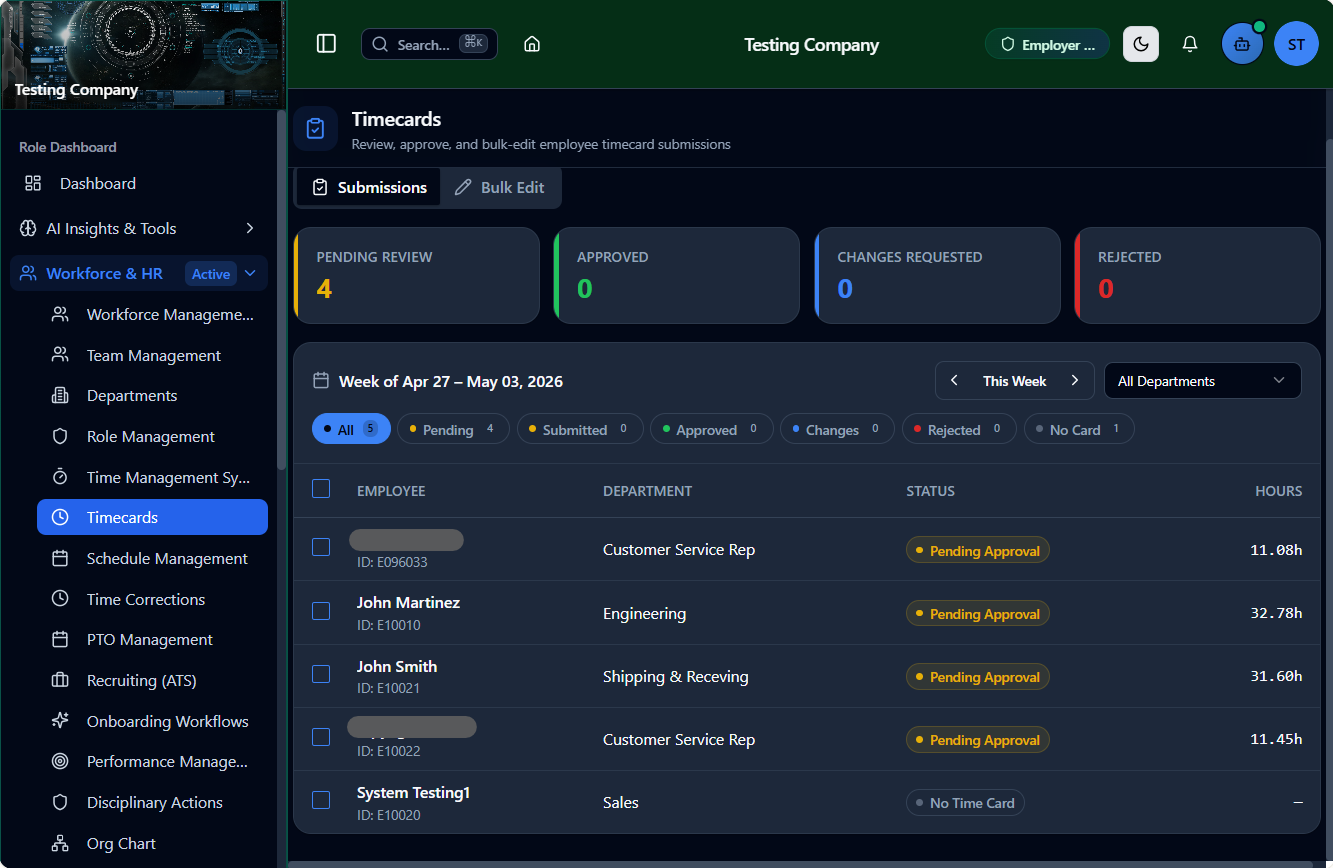Click the Org Chart hierarchy icon
Screen dimensions: 1333x868
pyautogui.click(x=60, y=843)
